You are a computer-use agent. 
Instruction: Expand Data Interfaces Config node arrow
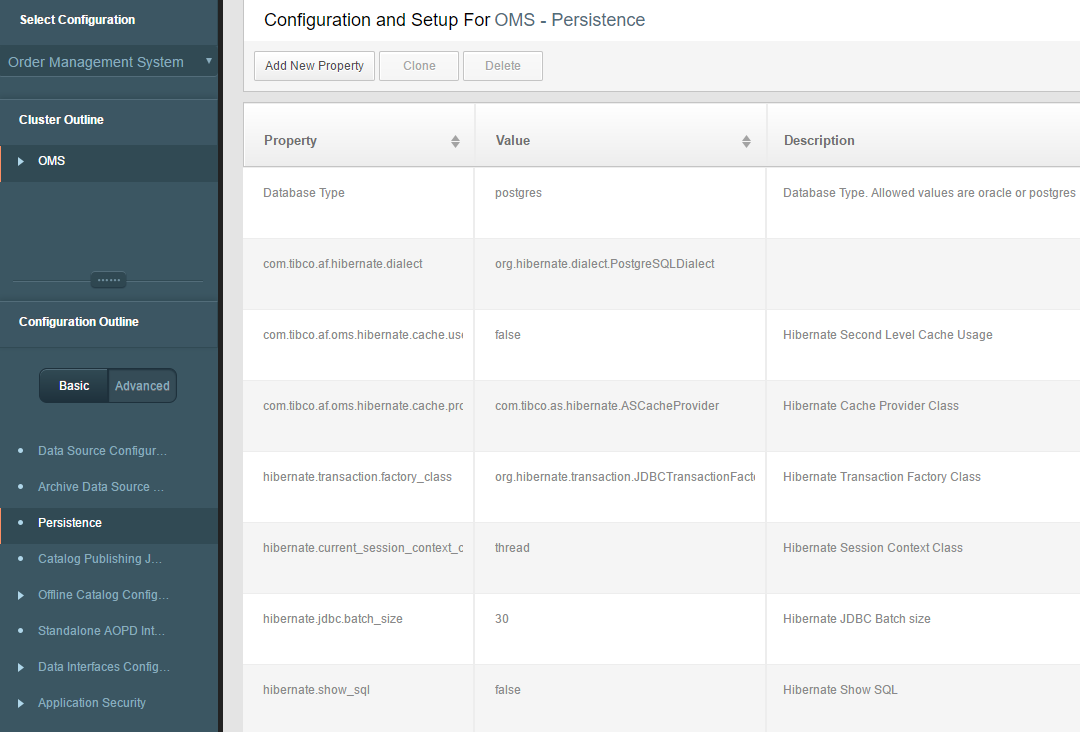point(21,667)
